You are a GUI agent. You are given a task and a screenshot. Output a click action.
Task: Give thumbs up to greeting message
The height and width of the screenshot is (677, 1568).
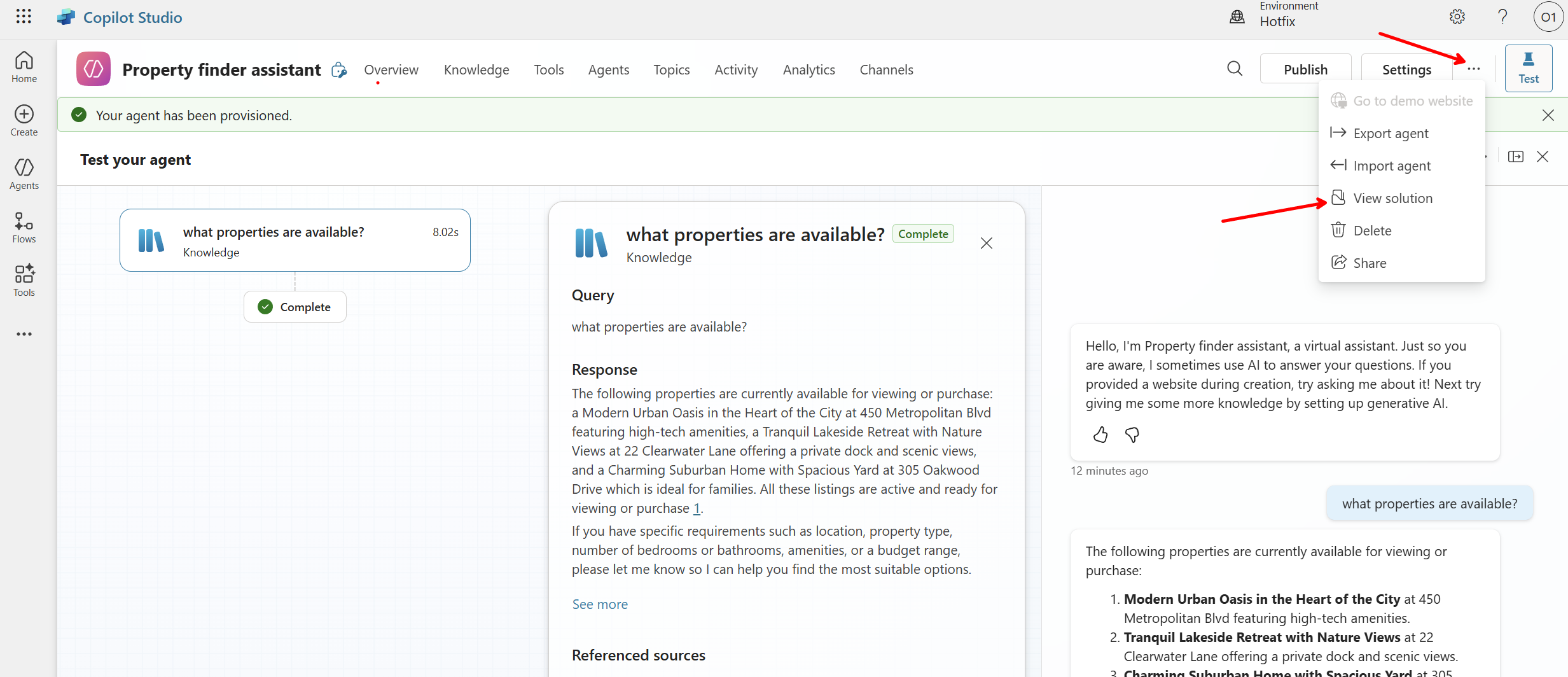[x=1100, y=435]
